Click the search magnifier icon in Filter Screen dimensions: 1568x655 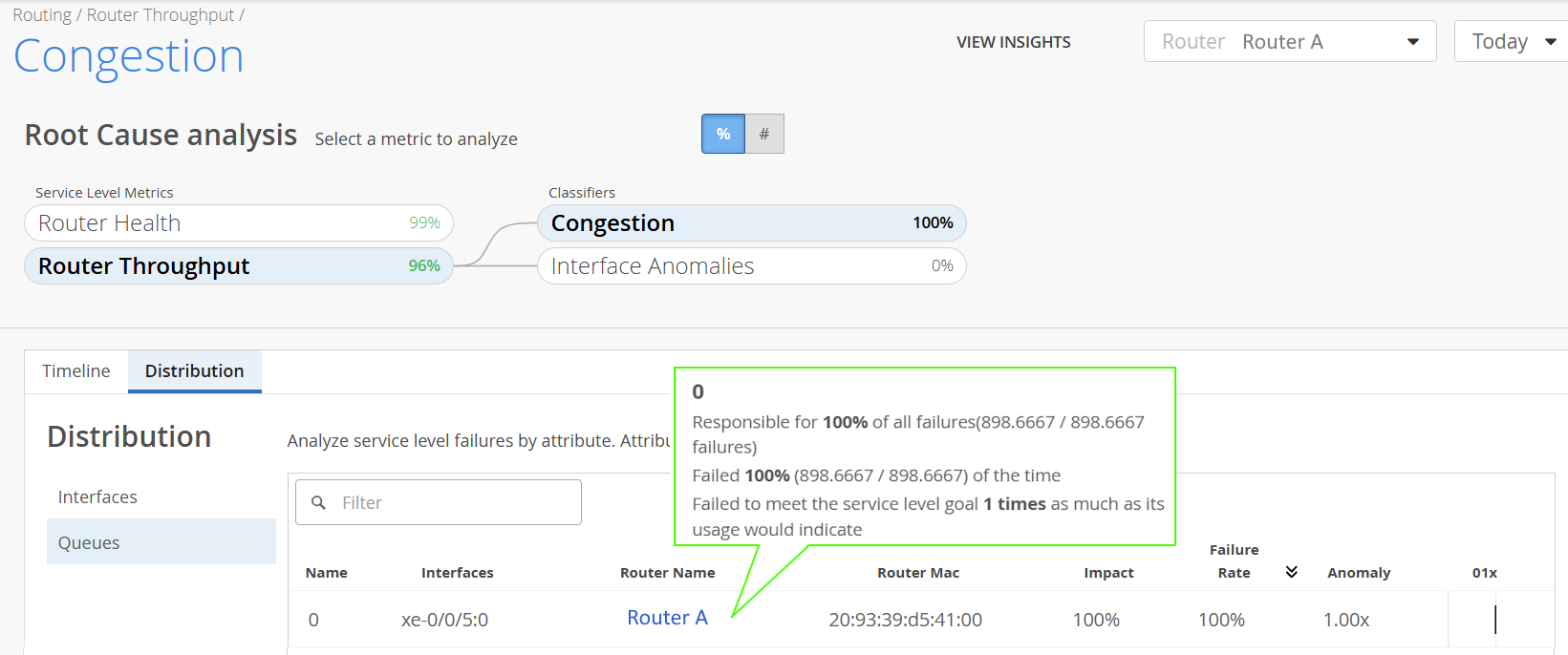tap(319, 502)
